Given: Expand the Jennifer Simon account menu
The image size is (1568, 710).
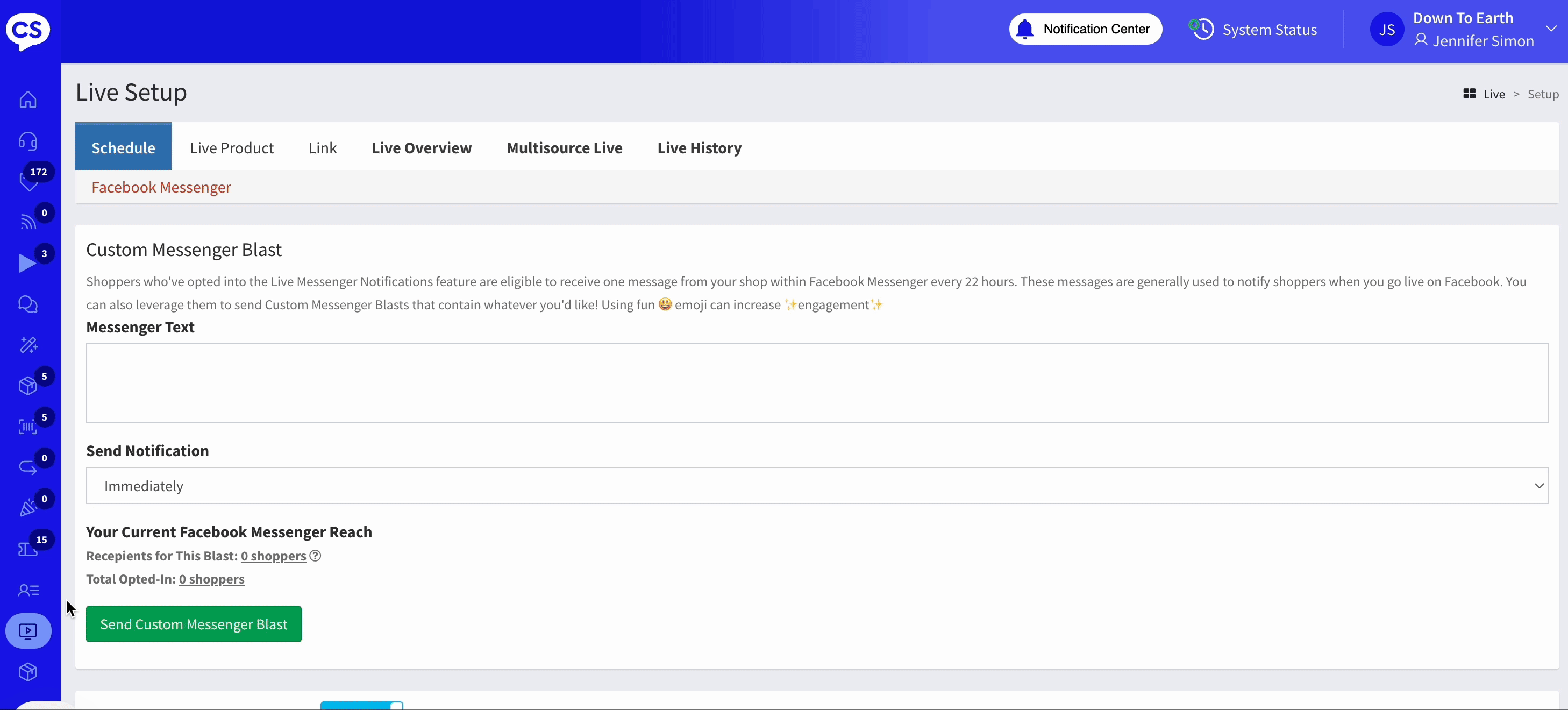Looking at the screenshot, I should pyautogui.click(x=1550, y=29).
